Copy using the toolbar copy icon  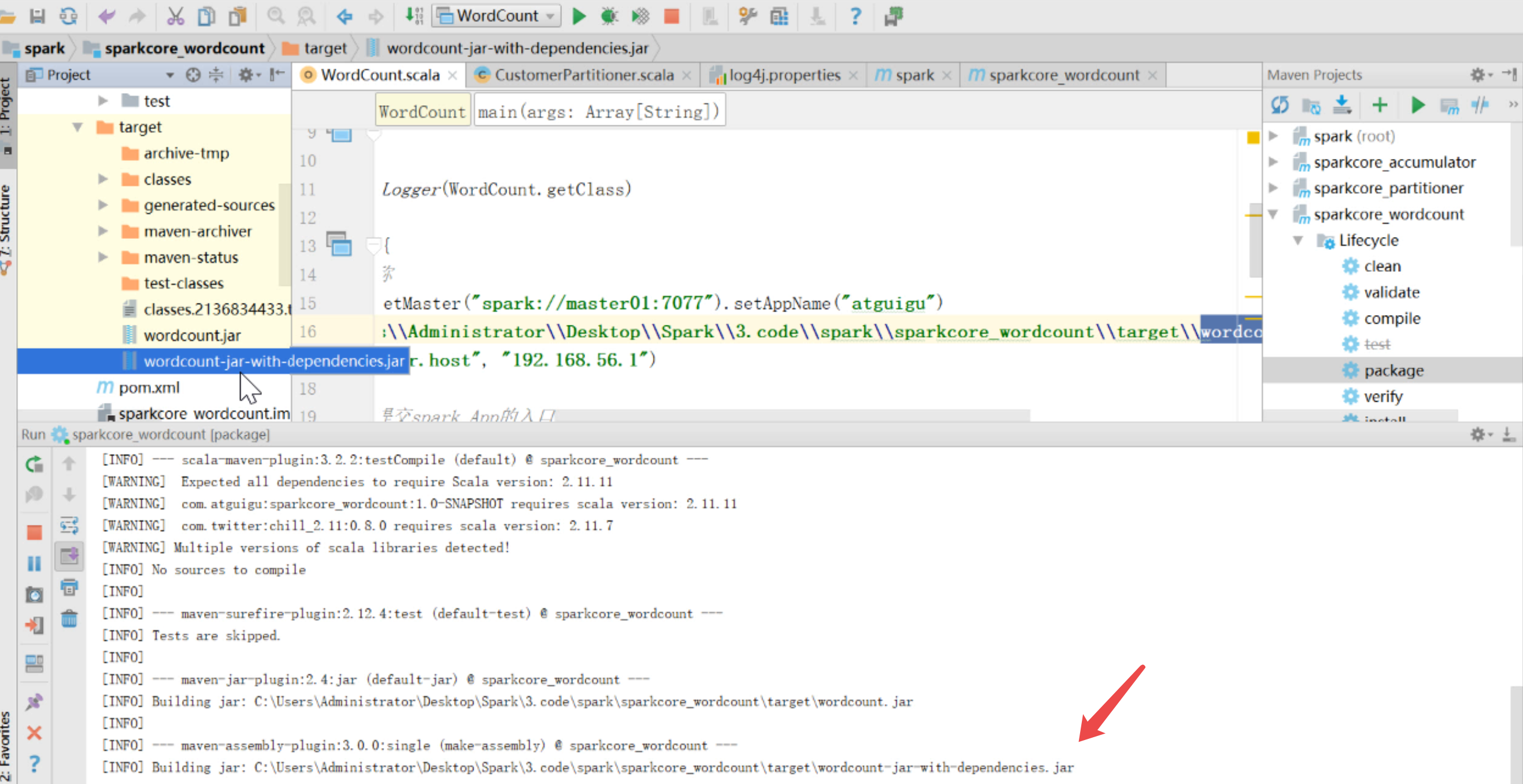tap(206, 16)
